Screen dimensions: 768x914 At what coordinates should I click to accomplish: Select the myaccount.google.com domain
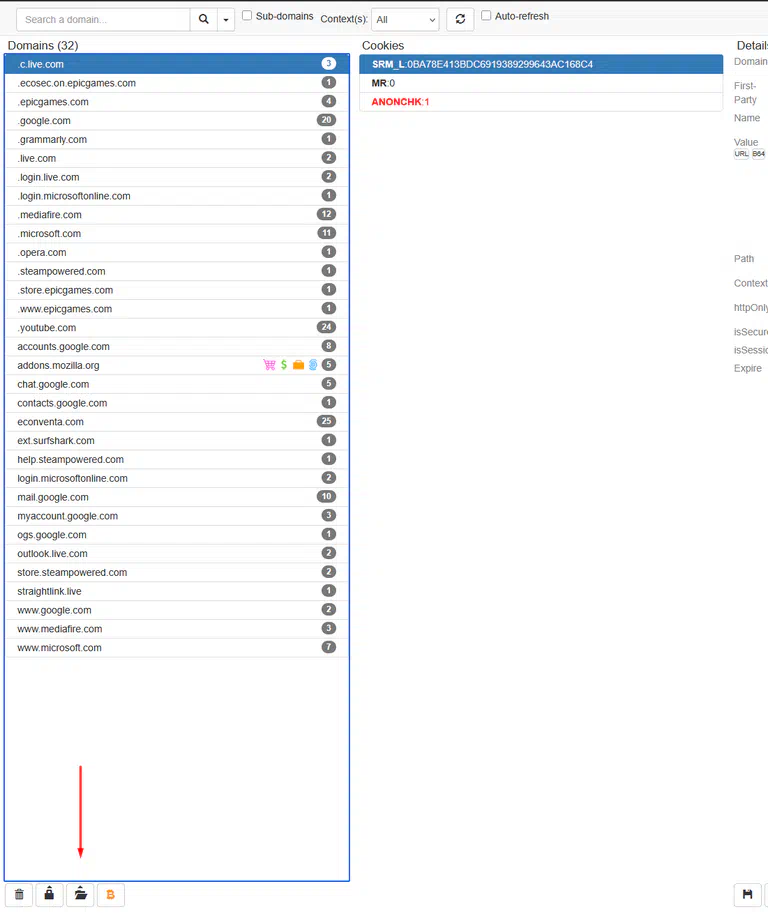click(x=177, y=516)
